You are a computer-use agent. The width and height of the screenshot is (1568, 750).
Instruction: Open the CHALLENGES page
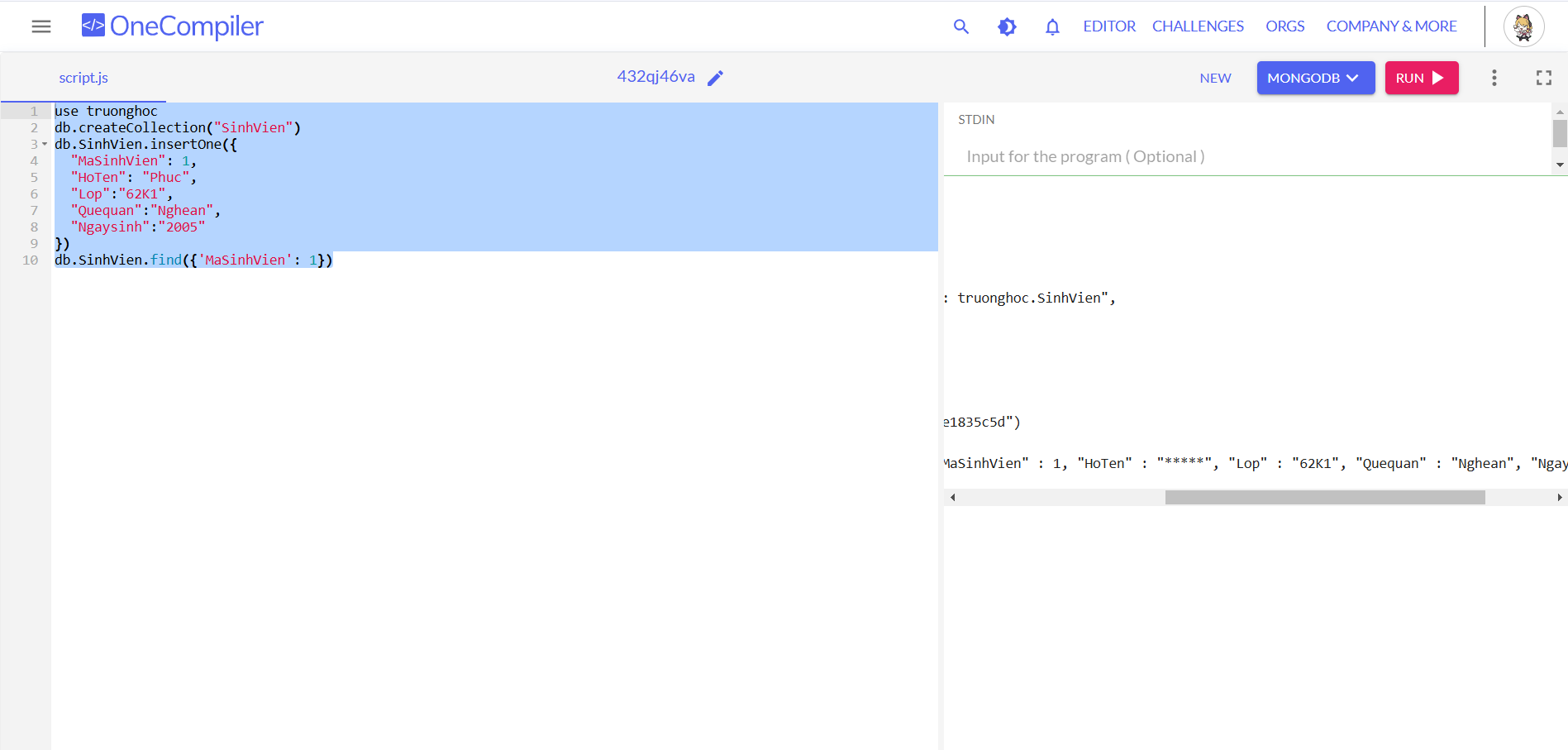(x=1198, y=26)
